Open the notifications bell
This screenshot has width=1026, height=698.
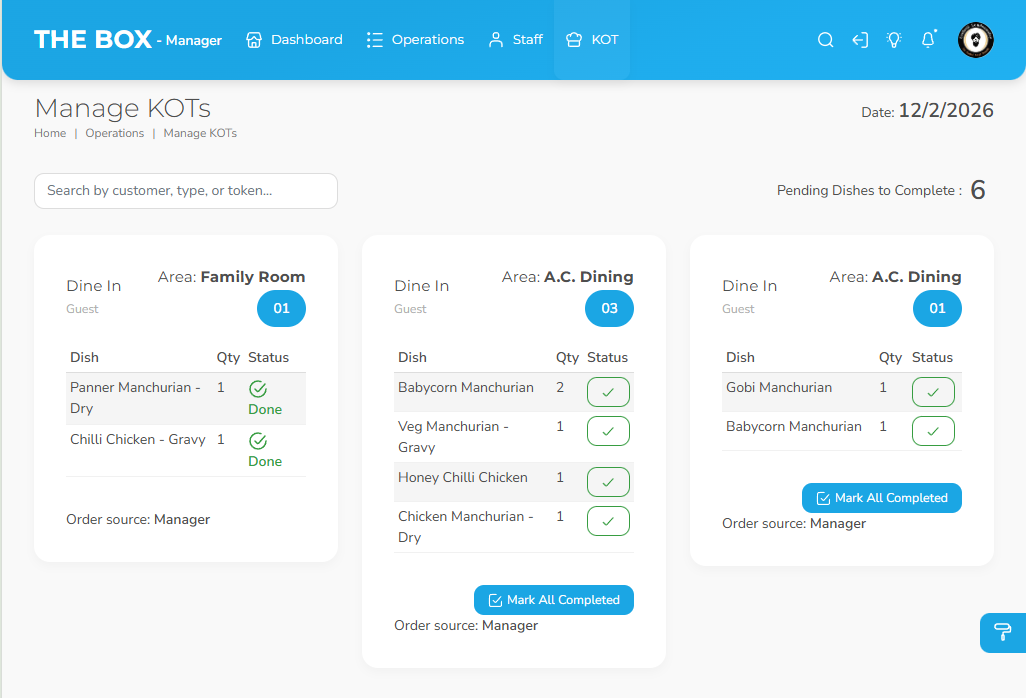click(x=928, y=40)
